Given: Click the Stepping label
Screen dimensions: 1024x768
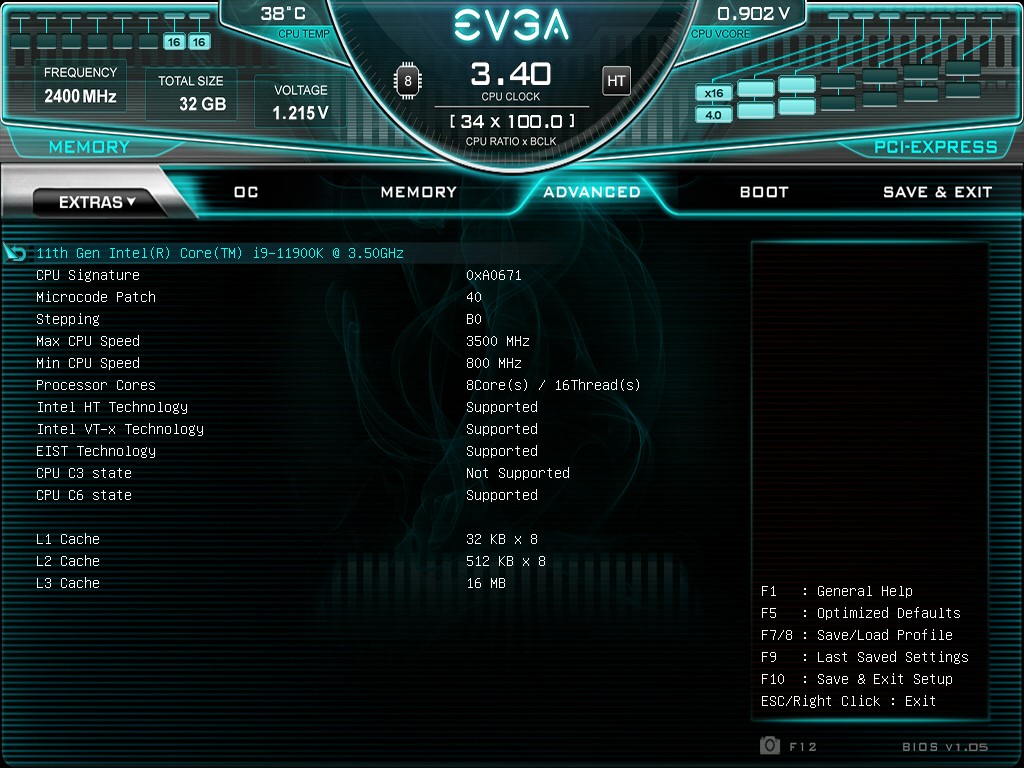Looking at the screenshot, I should [x=68, y=319].
